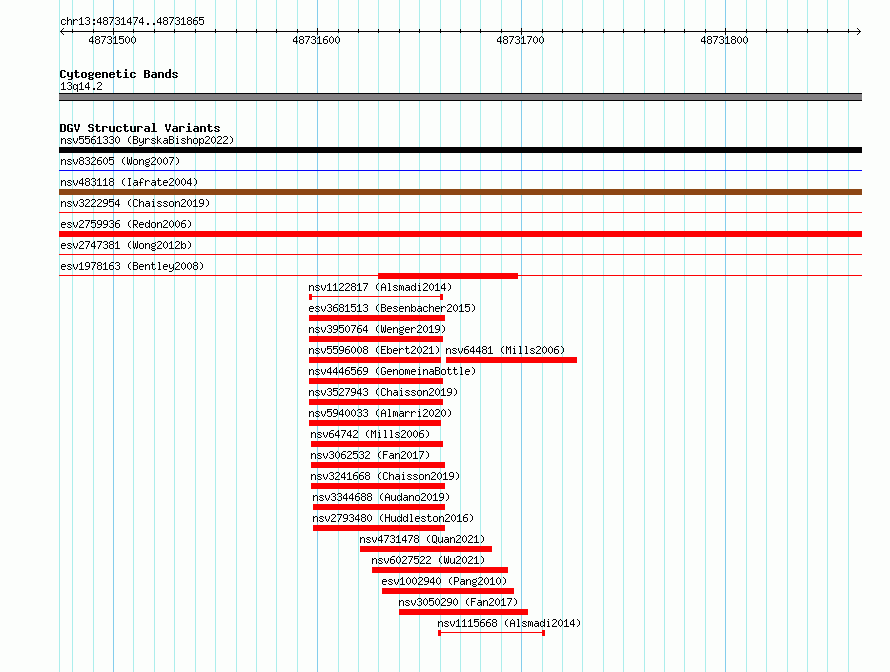
Task: Click nsv6027522 (Wu2021) variant label
Action: coord(428,560)
